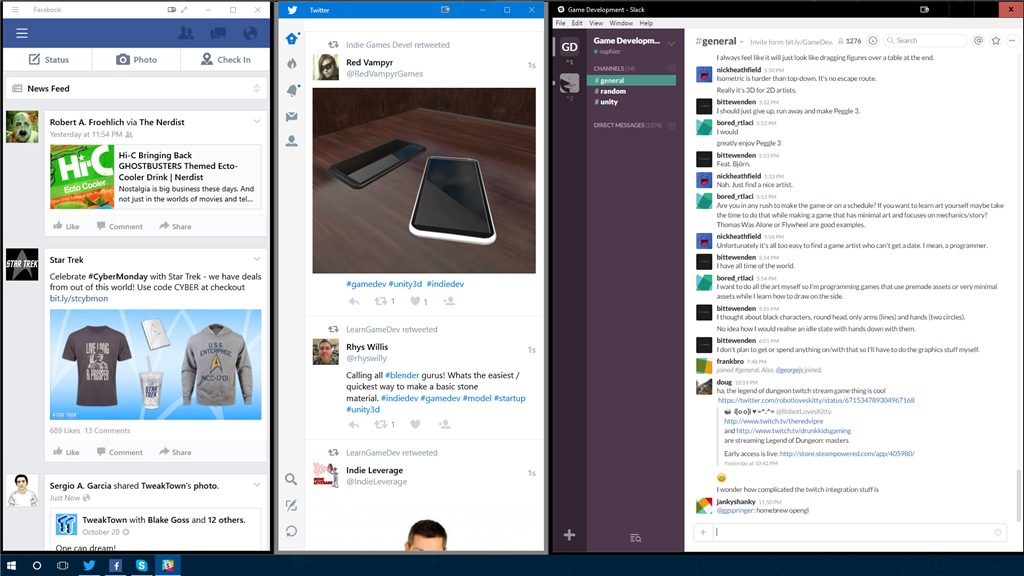Open Twitter messages envelope icon
Image resolution: width=1024 pixels, height=576 pixels.
[x=292, y=116]
